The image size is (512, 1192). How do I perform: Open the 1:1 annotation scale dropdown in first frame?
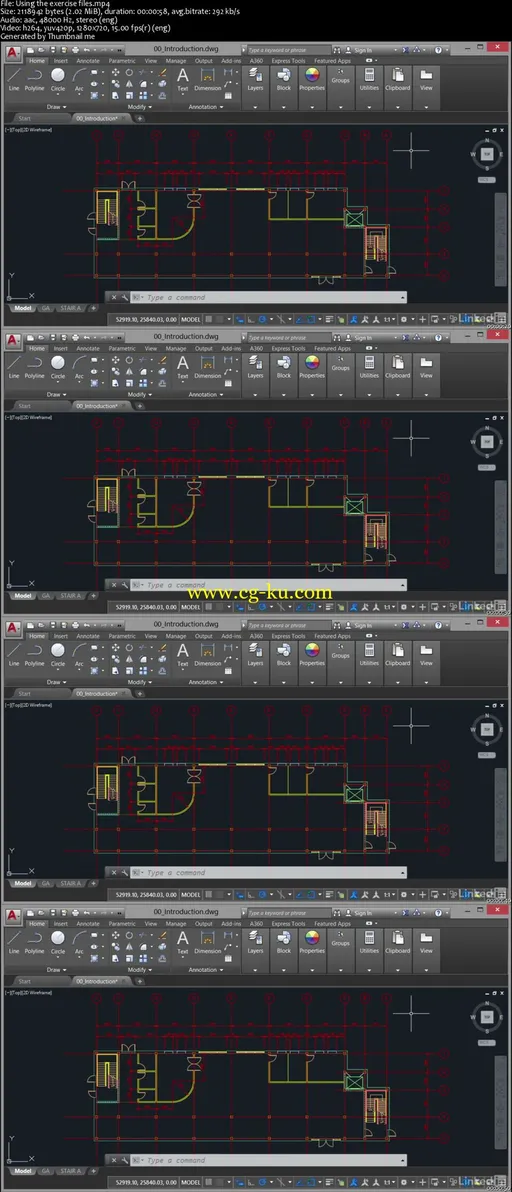tap(390, 320)
